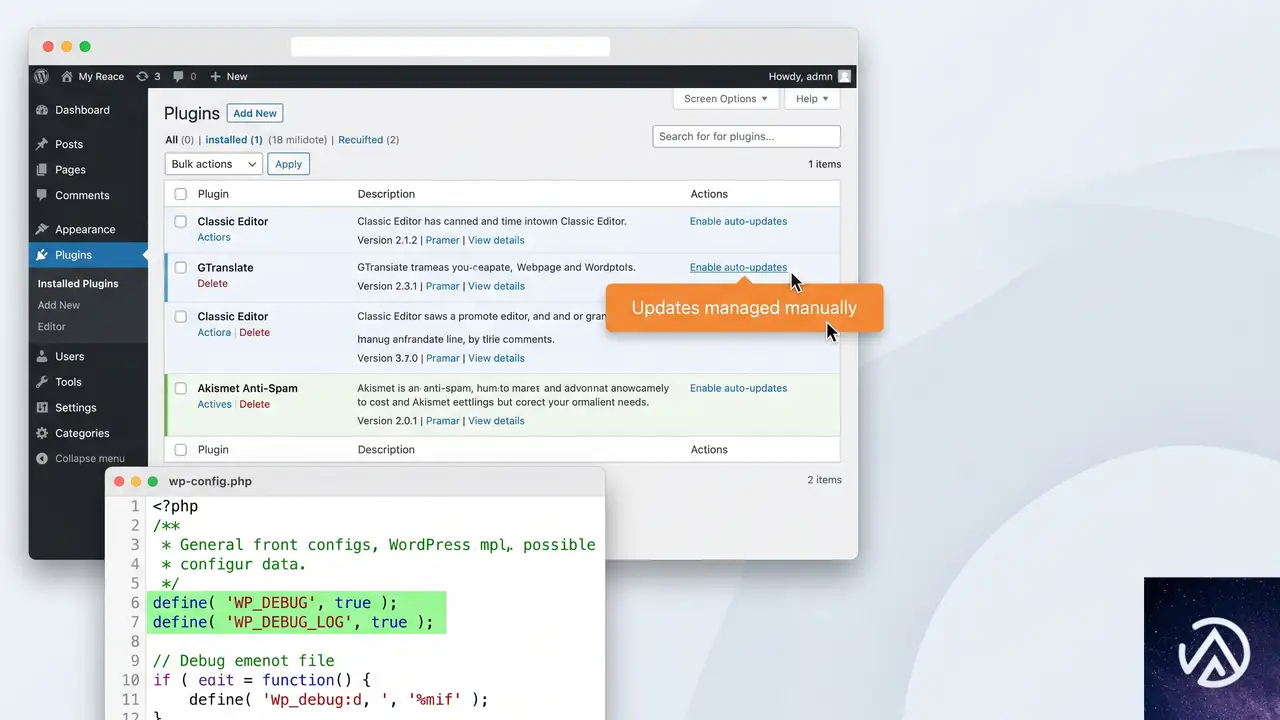
Task: Check the Akismet Anti-Spam checkbox
Action: point(181,388)
